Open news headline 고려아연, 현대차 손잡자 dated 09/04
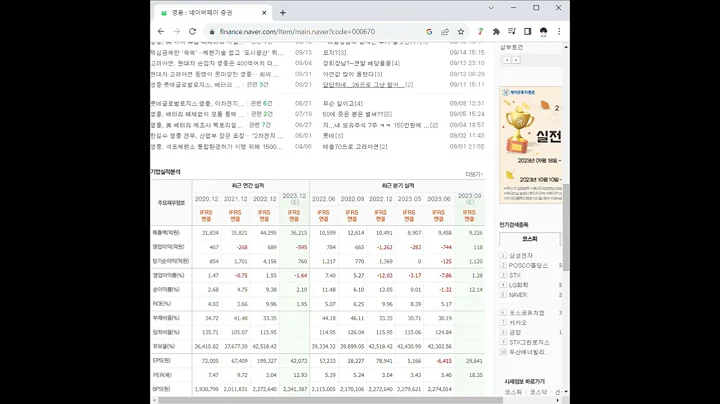 click(214, 63)
